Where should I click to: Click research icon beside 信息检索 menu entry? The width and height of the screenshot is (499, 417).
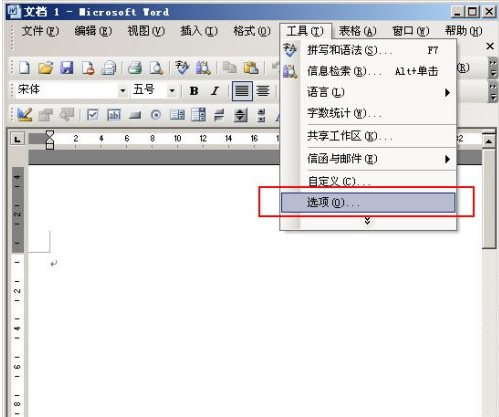tap(290, 71)
